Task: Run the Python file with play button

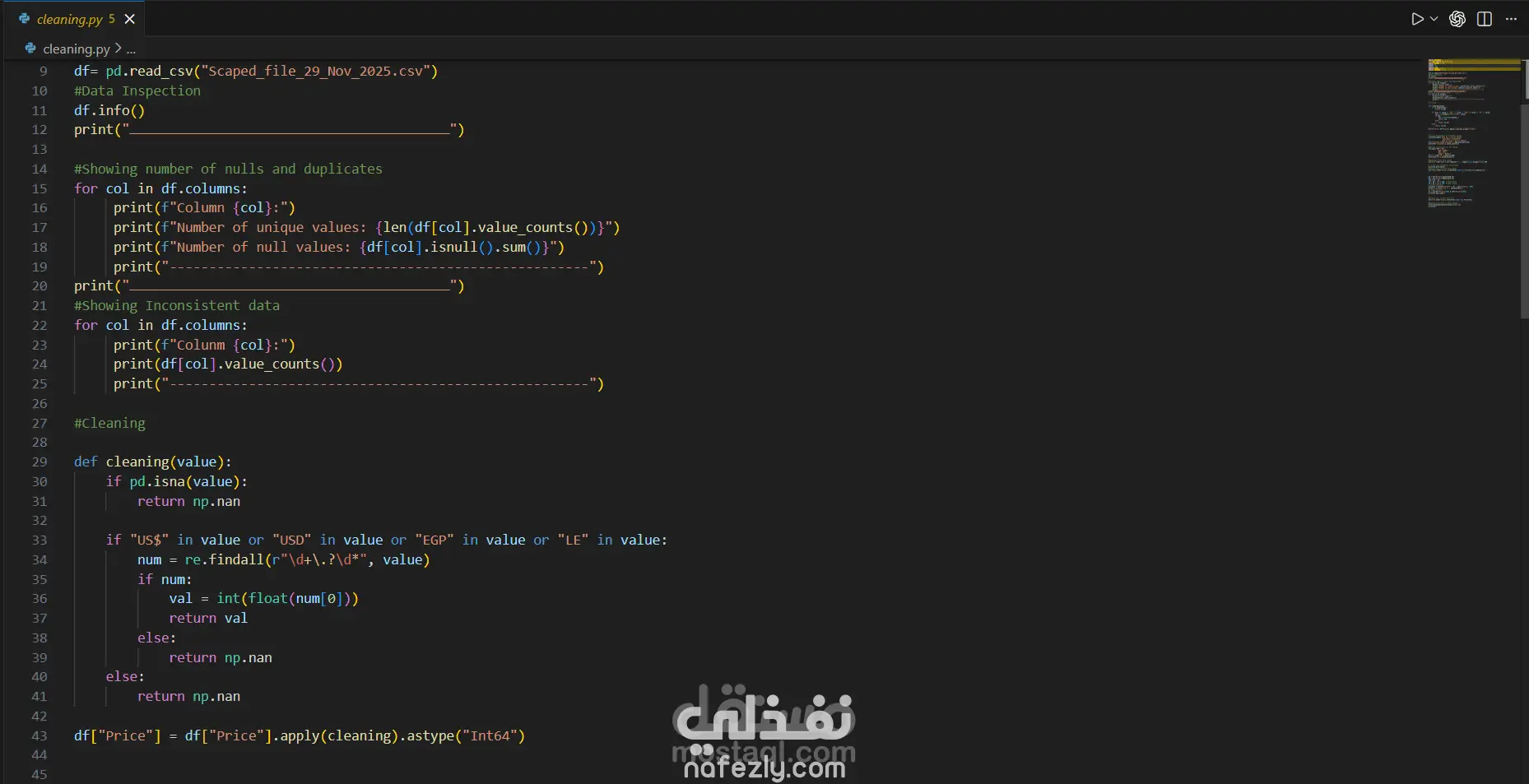Action: (1416, 19)
